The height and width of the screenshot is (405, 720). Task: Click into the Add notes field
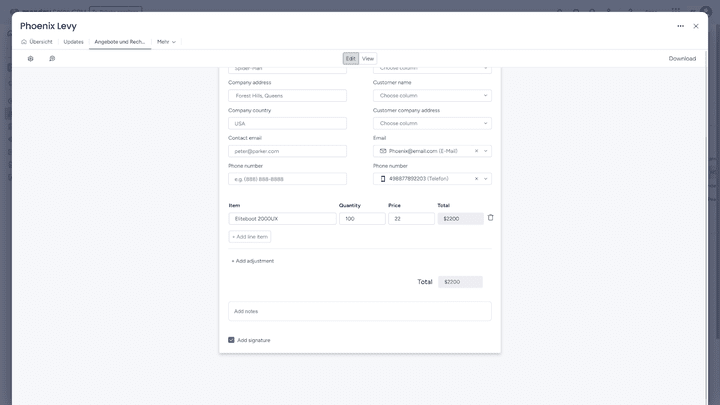[x=360, y=311]
